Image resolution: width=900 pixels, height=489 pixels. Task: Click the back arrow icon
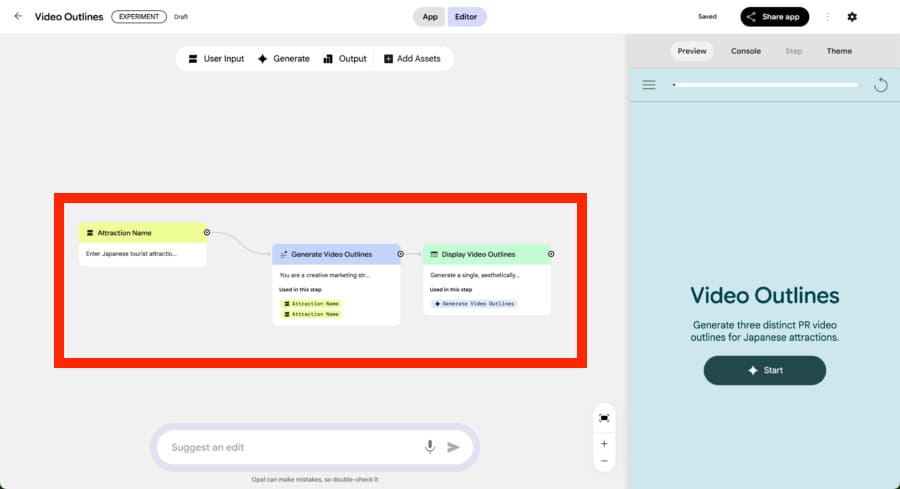18,16
